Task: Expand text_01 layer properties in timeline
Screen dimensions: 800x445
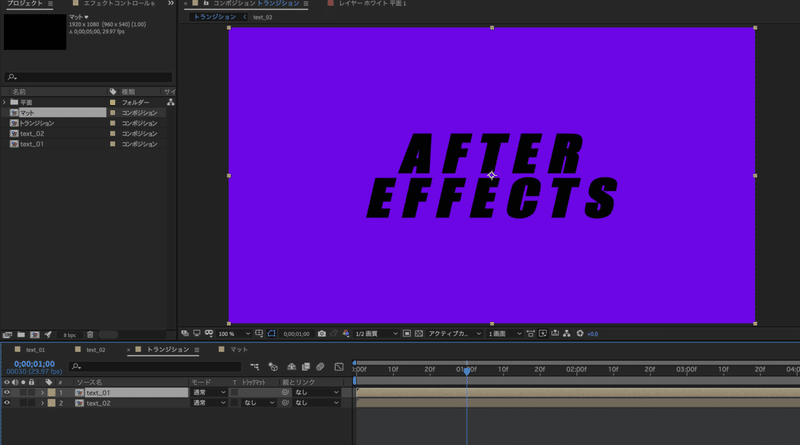Action: 42,392
